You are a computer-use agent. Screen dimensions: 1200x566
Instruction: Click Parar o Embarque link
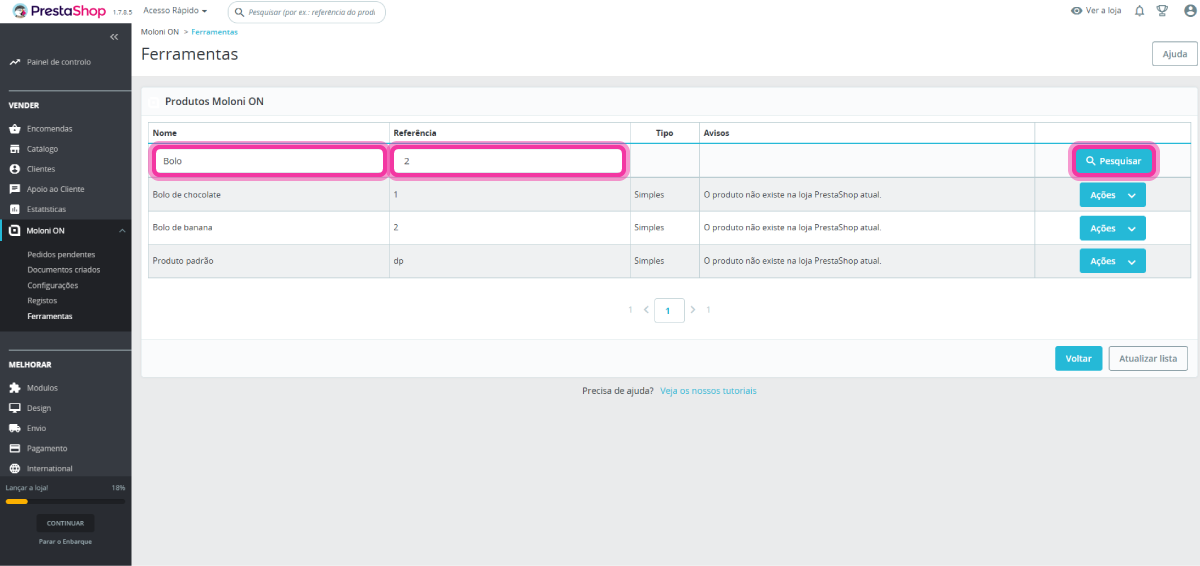(65, 541)
